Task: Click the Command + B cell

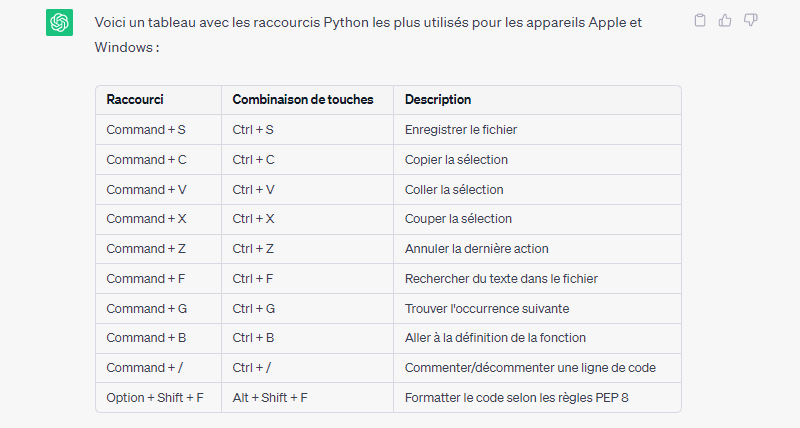Action: point(146,338)
